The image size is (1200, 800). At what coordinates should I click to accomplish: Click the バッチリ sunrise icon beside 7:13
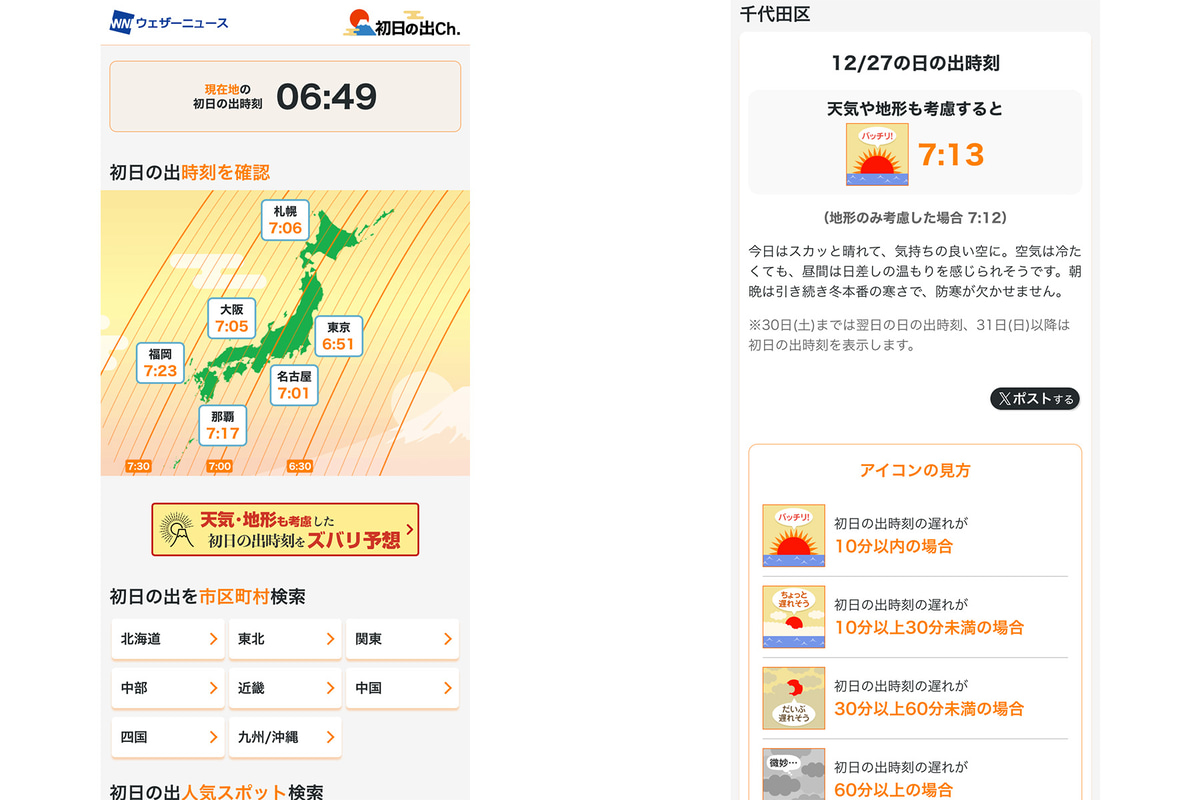[877, 154]
